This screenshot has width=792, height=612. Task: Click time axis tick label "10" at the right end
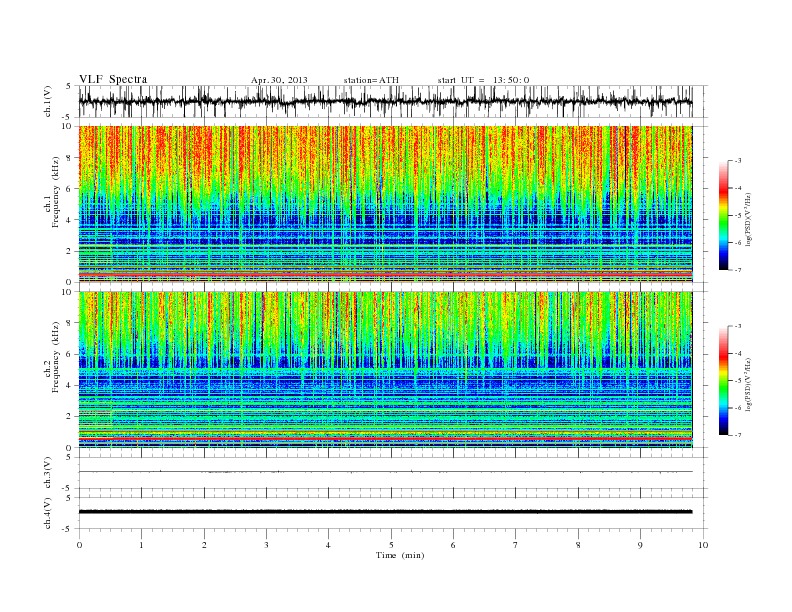point(703,545)
